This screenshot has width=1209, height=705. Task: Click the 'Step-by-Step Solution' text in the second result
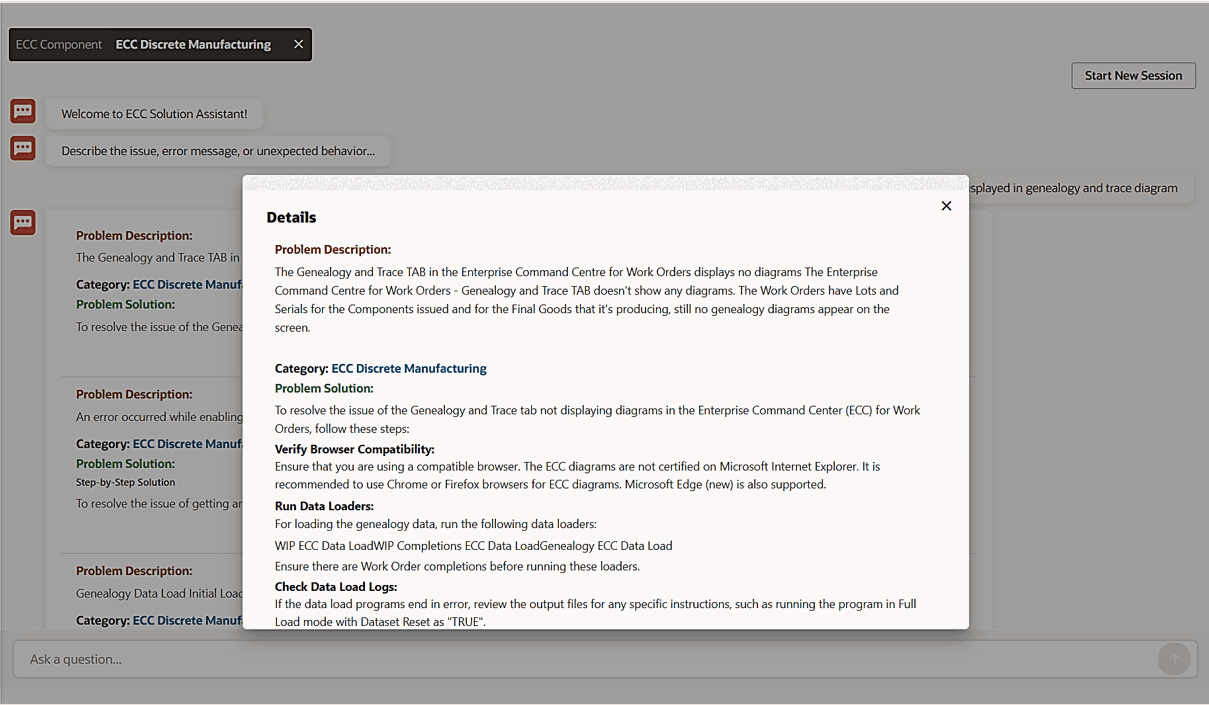click(125, 482)
